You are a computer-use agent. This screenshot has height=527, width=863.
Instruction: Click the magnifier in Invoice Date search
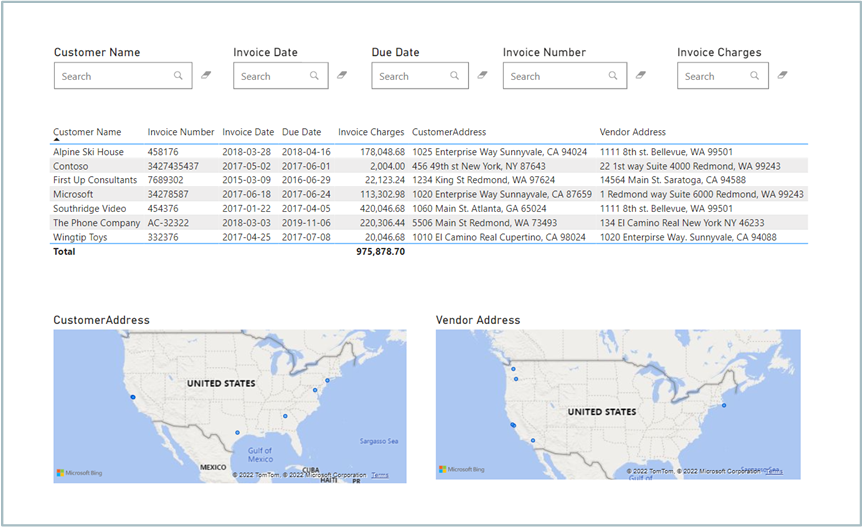(314, 75)
